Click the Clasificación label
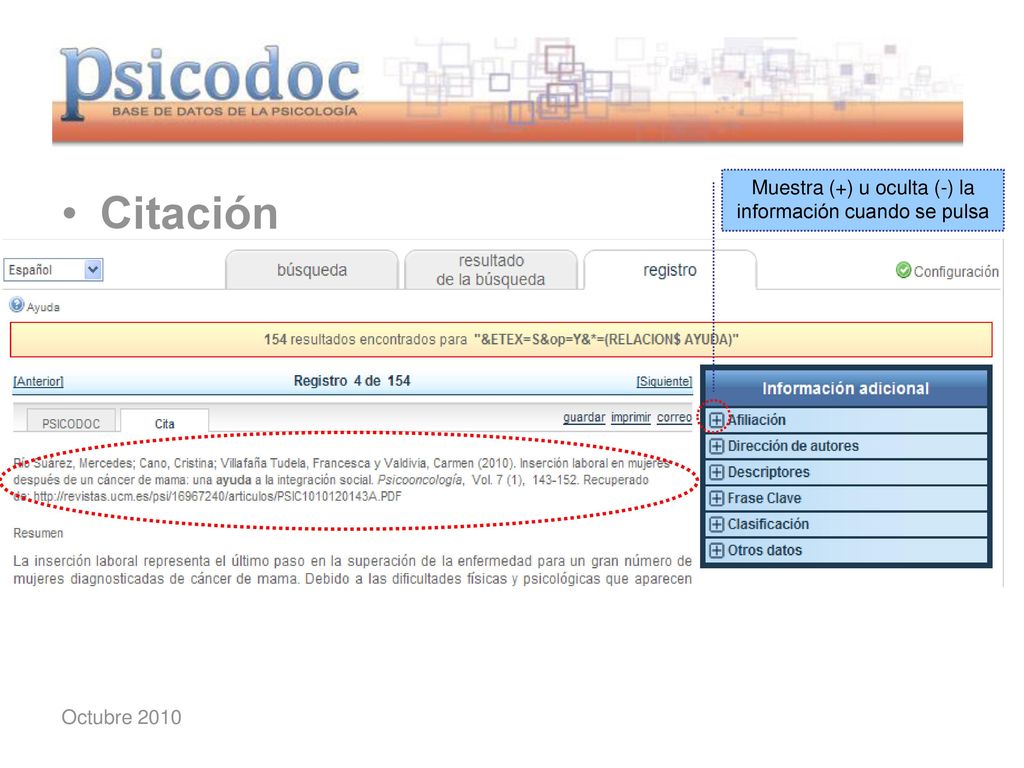 pos(769,524)
